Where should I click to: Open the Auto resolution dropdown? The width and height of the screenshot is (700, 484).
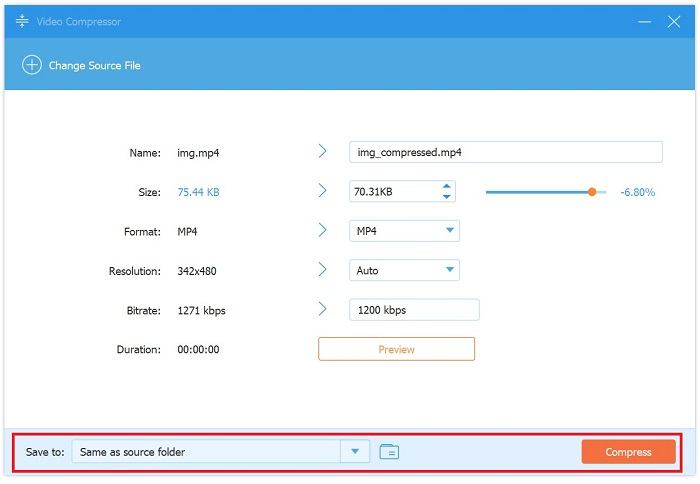448,270
